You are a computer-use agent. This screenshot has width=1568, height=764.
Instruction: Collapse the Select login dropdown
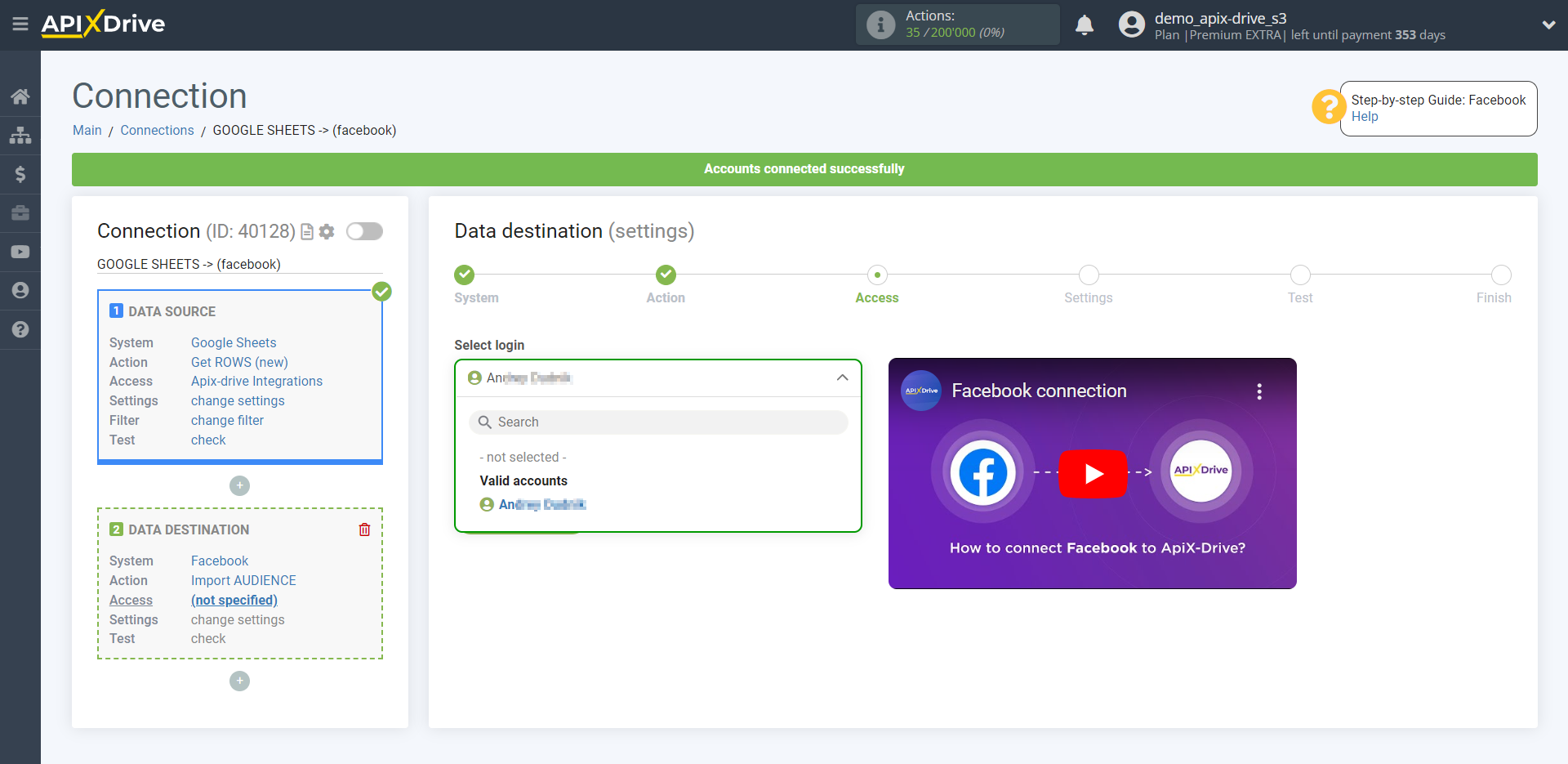pyautogui.click(x=842, y=378)
